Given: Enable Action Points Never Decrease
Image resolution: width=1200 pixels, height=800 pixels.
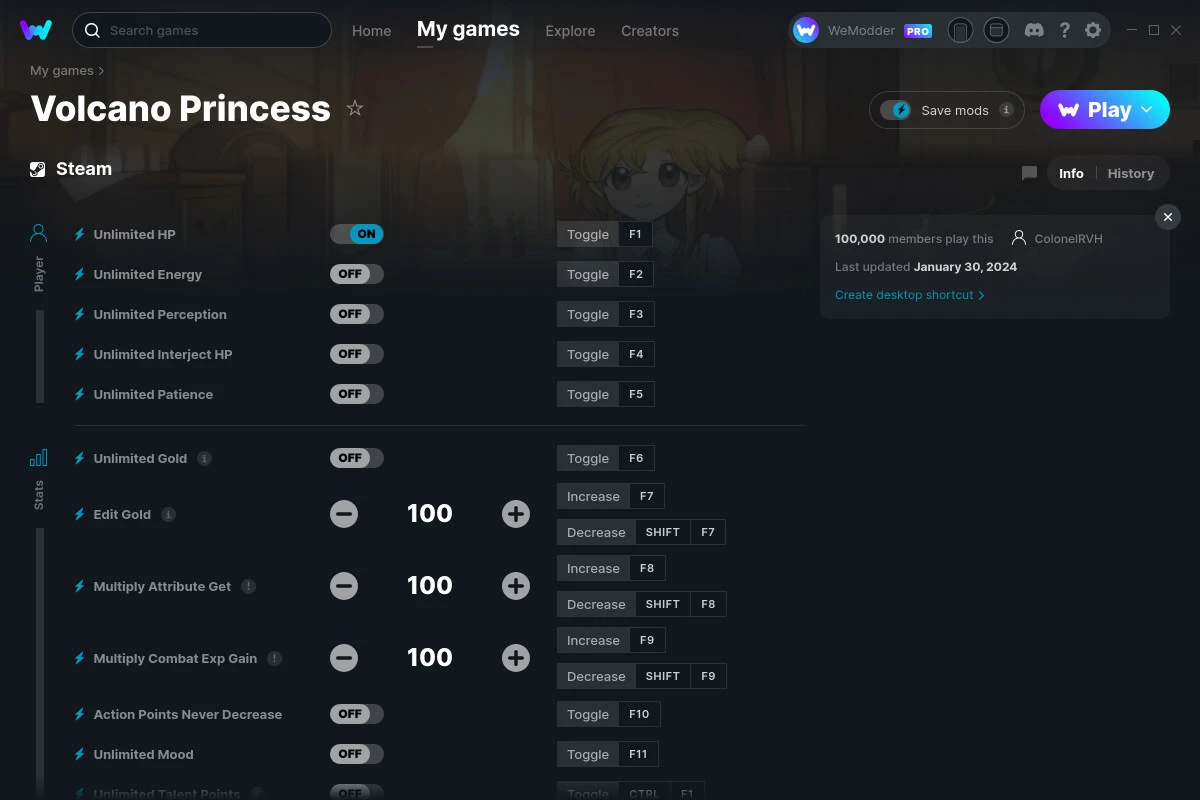Looking at the screenshot, I should [356, 713].
